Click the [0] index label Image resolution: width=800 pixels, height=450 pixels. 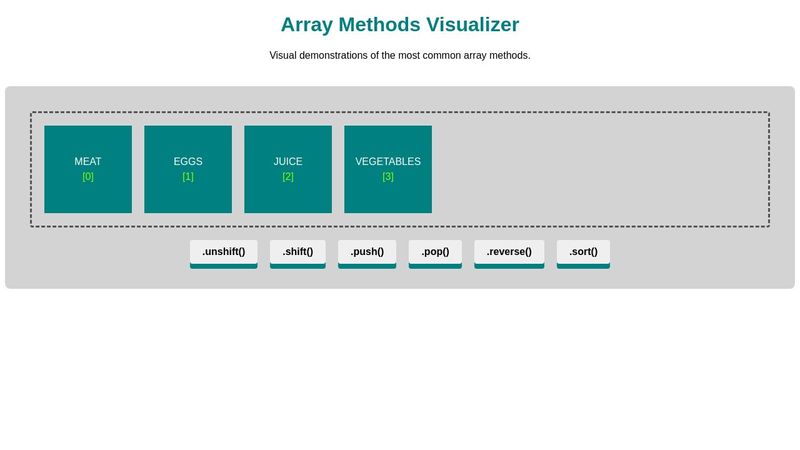(88, 177)
